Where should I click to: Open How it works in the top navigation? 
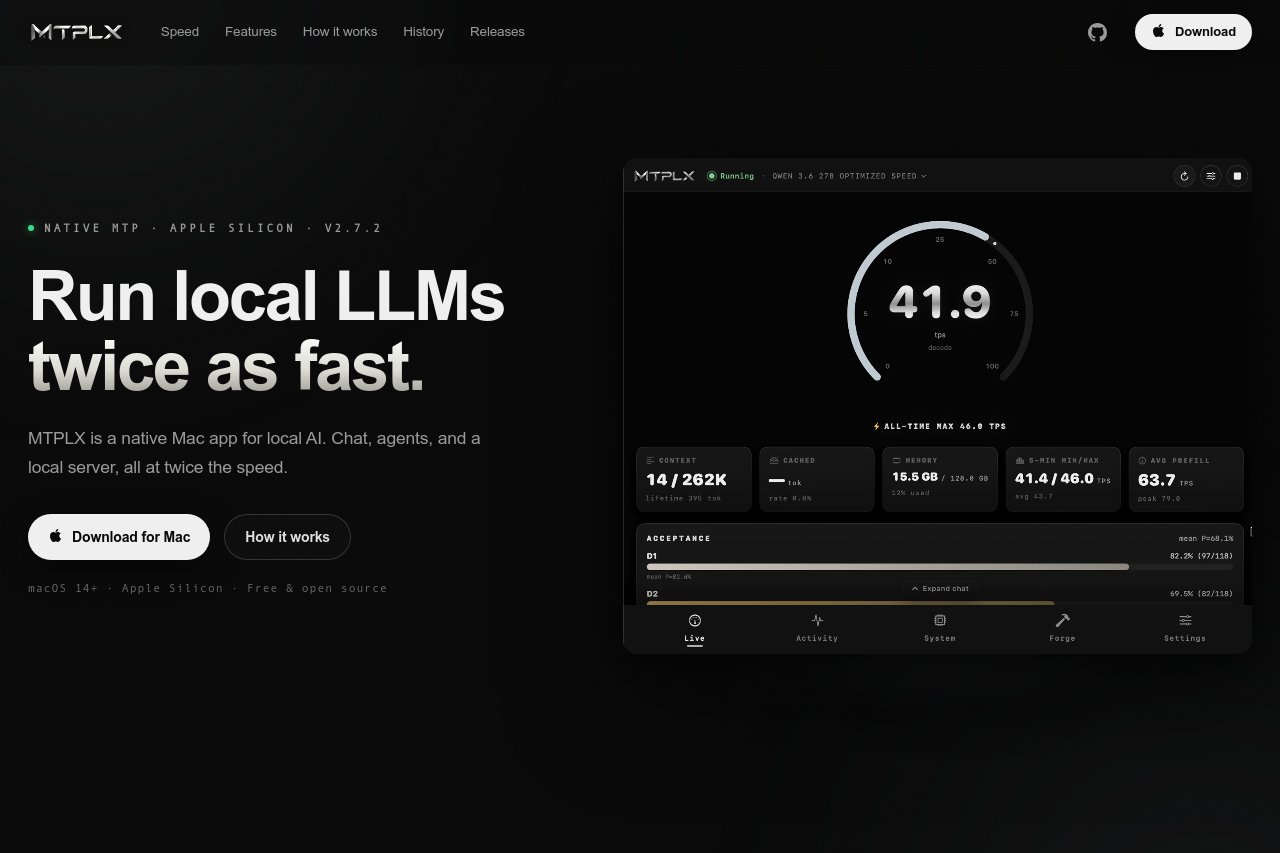pyautogui.click(x=340, y=32)
